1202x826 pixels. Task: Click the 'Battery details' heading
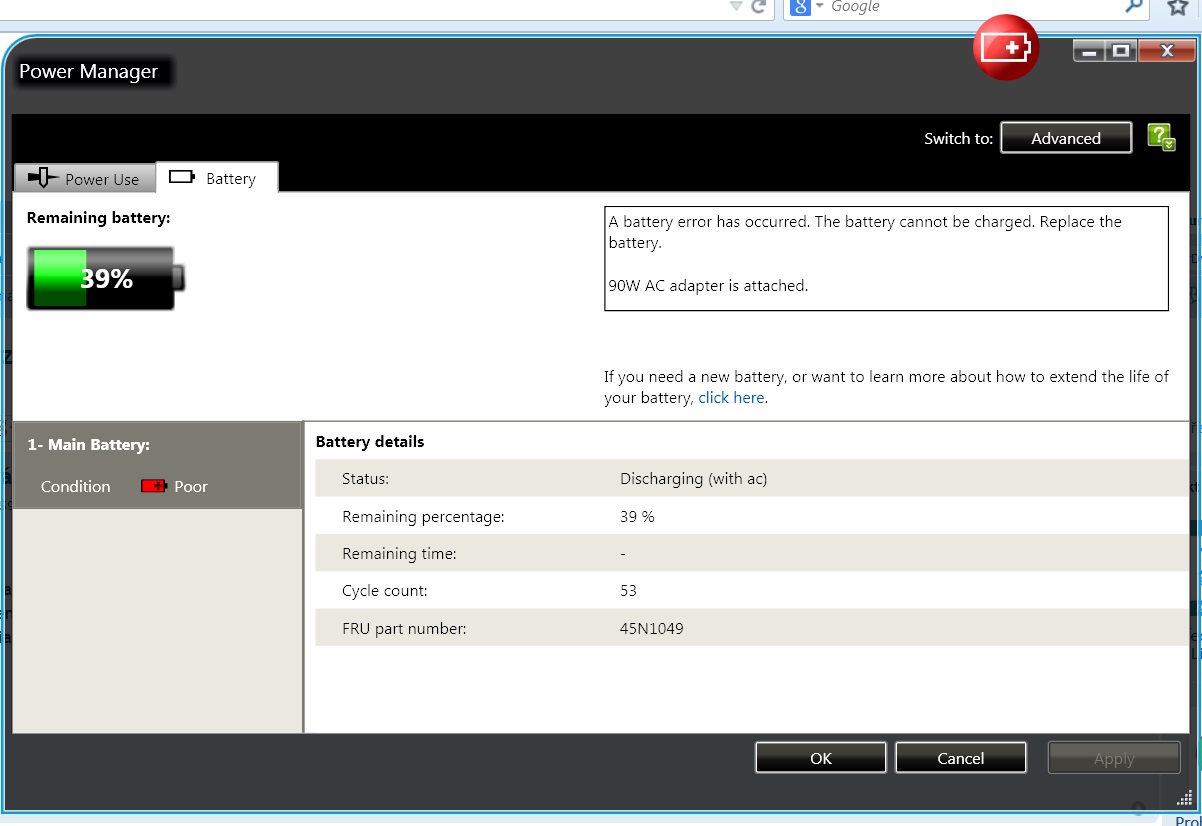tap(370, 442)
